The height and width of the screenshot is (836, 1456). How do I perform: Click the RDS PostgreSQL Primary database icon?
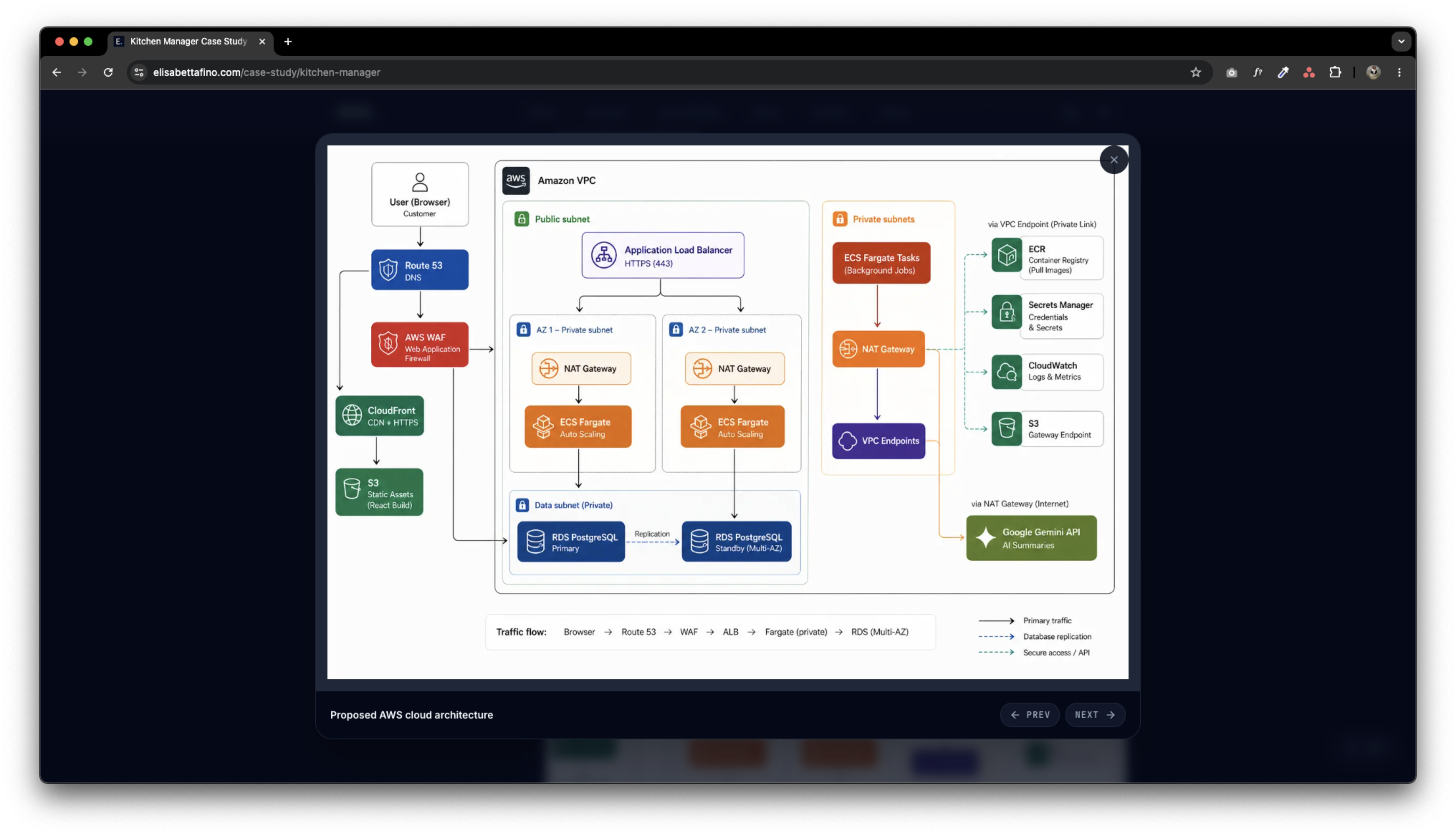535,542
